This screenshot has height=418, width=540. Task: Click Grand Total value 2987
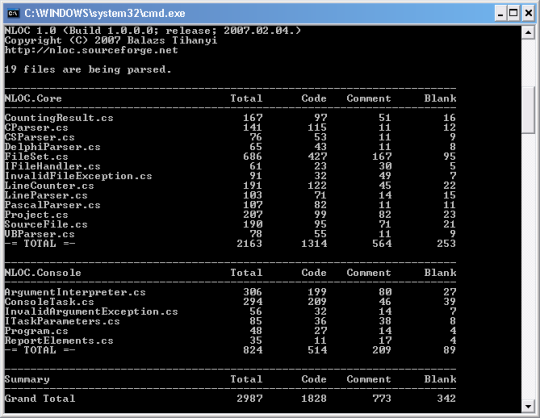[249, 398]
